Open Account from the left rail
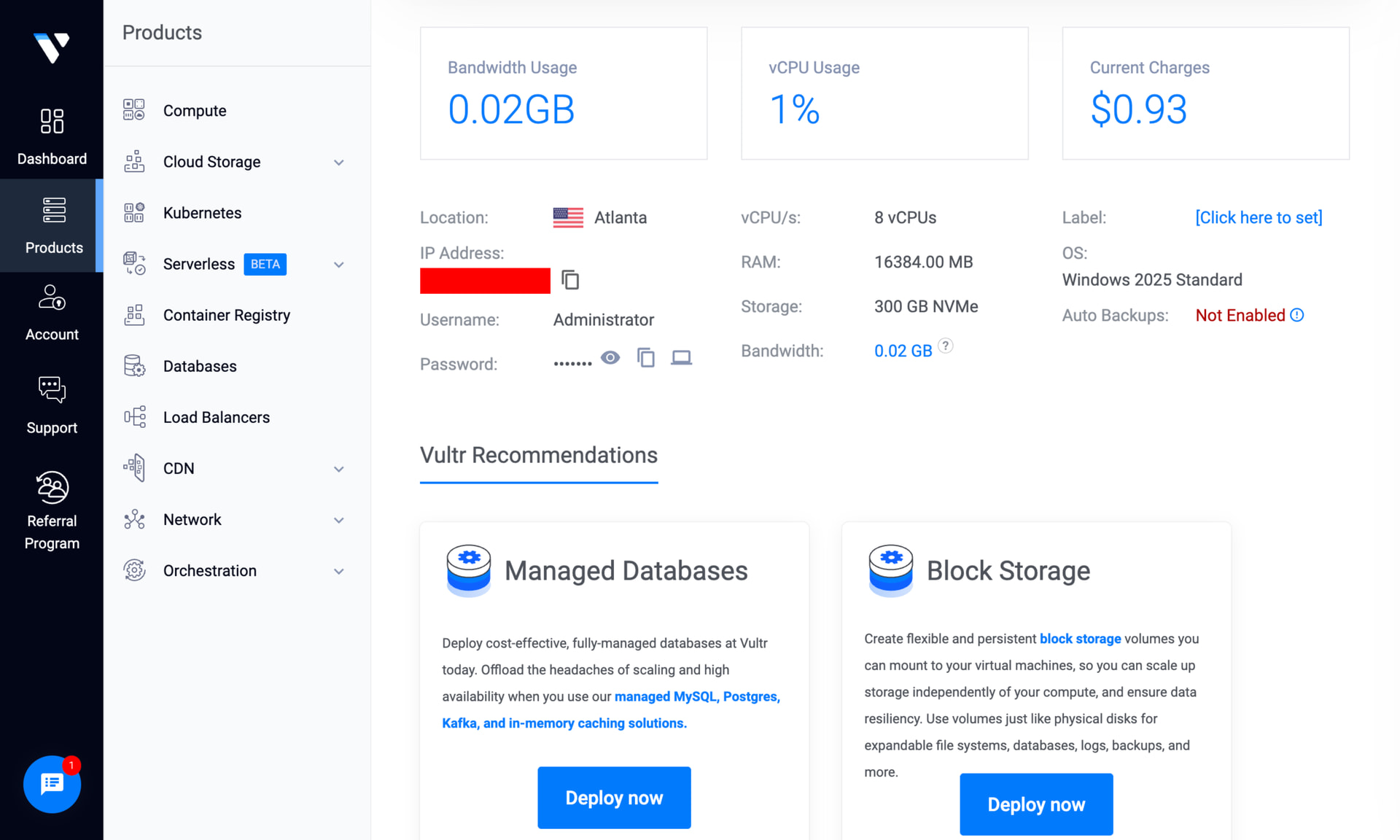The height and width of the screenshot is (840, 1400). point(52,313)
